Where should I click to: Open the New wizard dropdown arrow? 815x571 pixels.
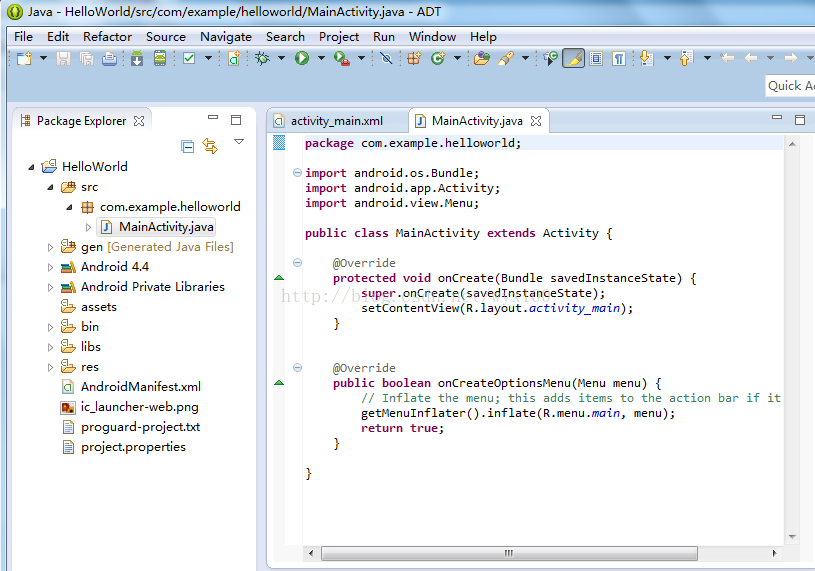pyautogui.click(x=43, y=58)
